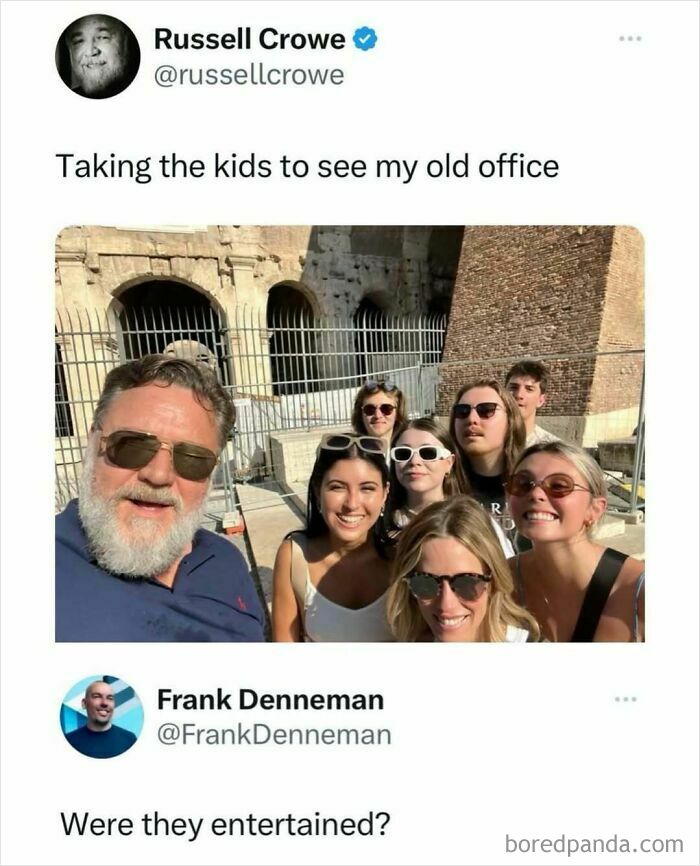Screen dimensions: 700x866
Task: Click the red brick wall in the photo
Action: point(545,300)
